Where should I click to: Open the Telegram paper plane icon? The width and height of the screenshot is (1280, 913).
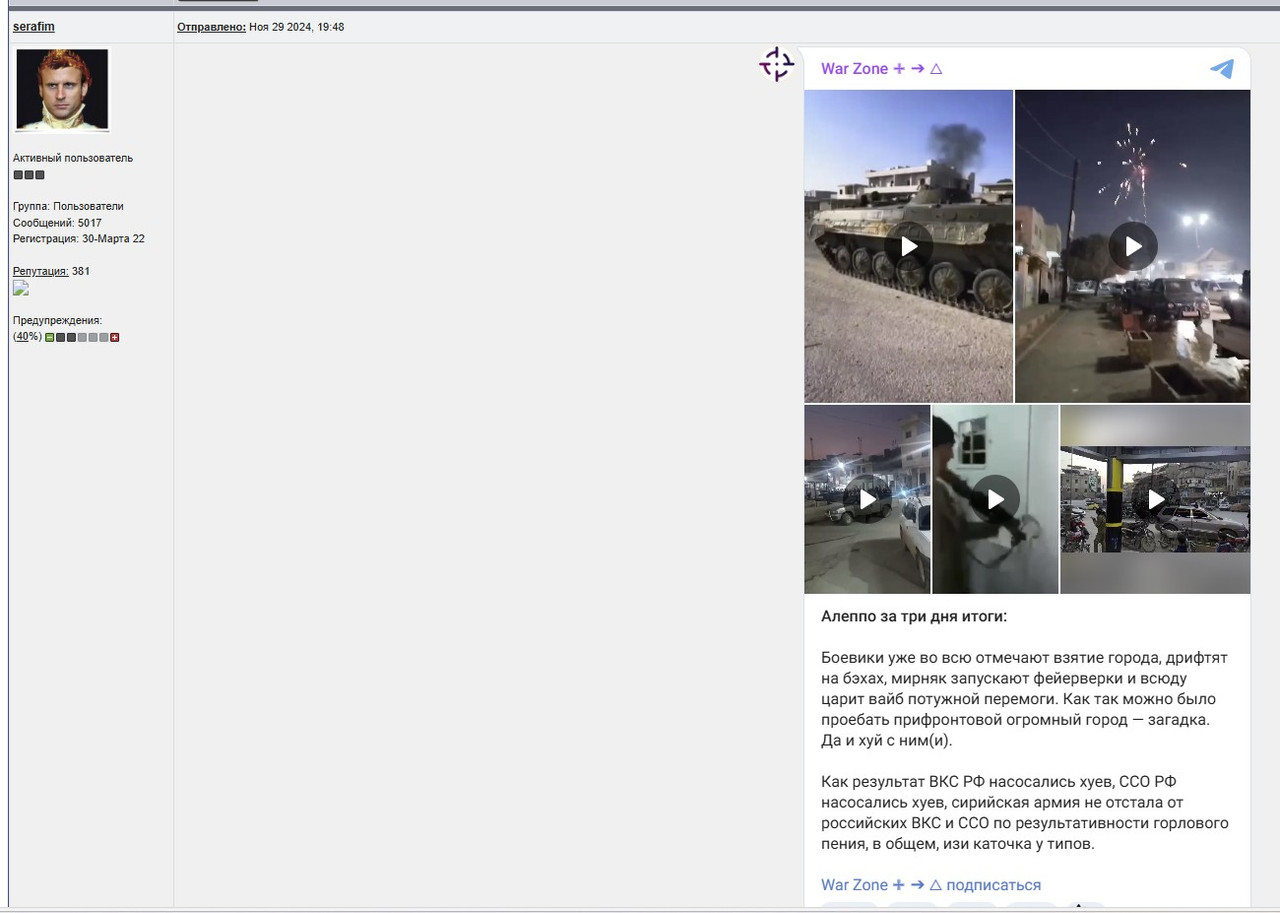(1221, 68)
